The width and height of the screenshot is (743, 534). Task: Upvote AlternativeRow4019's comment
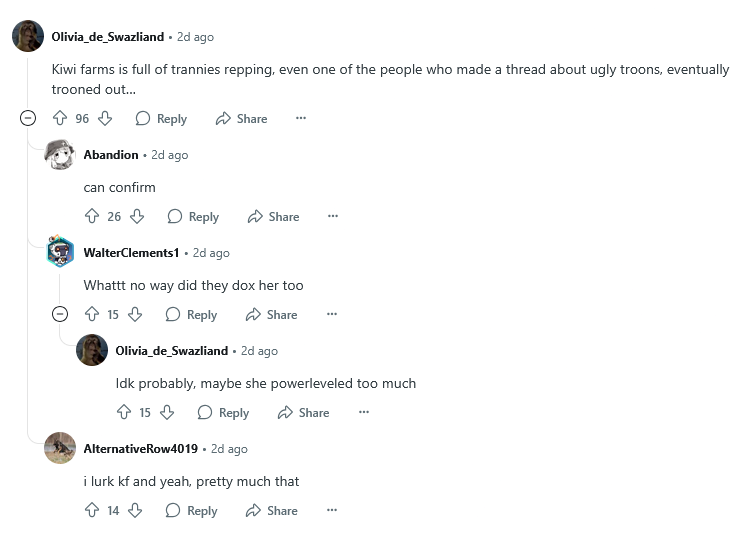tap(92, 510)
